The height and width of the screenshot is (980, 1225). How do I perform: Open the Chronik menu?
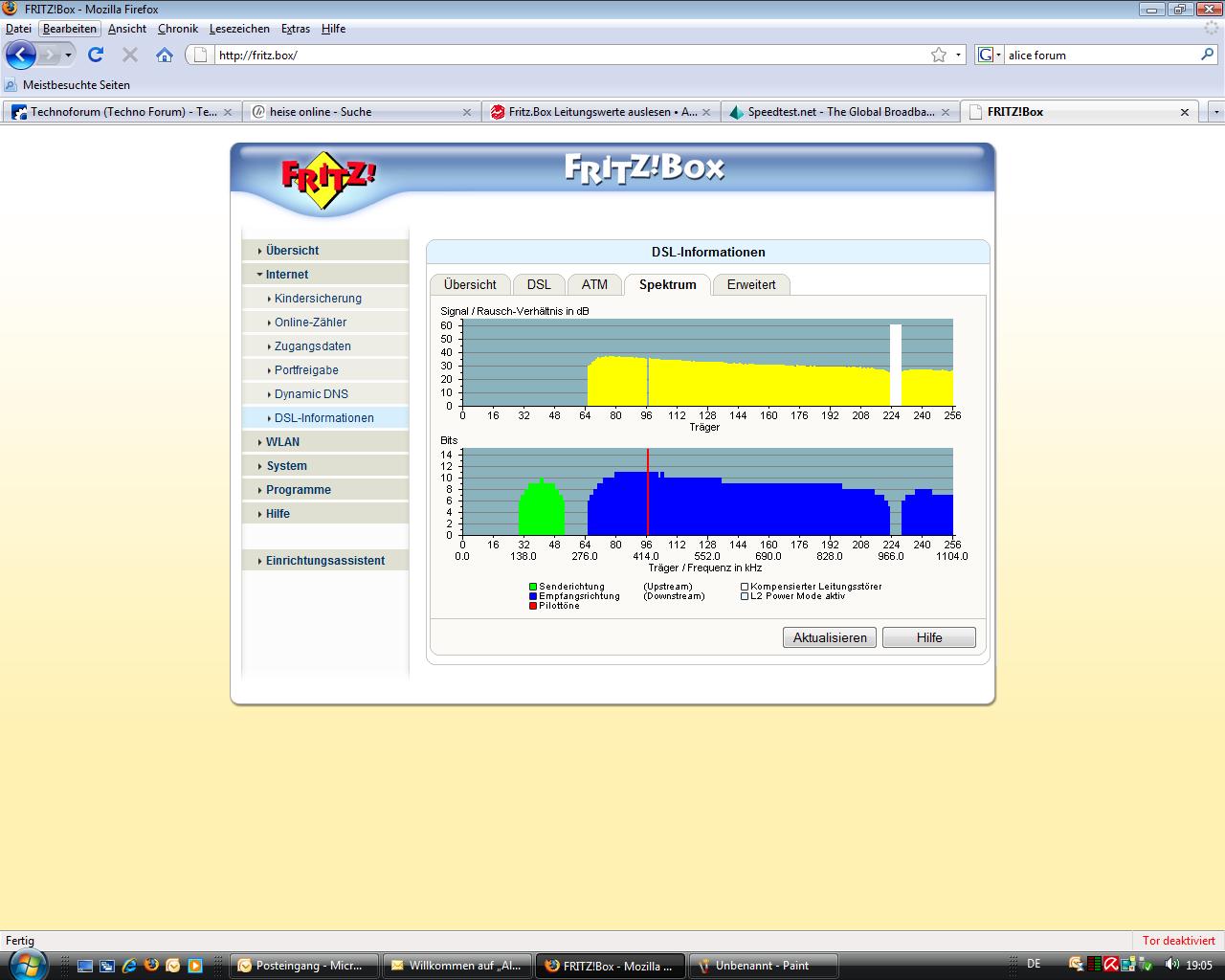pyautogui.click(x=177, y=29)
